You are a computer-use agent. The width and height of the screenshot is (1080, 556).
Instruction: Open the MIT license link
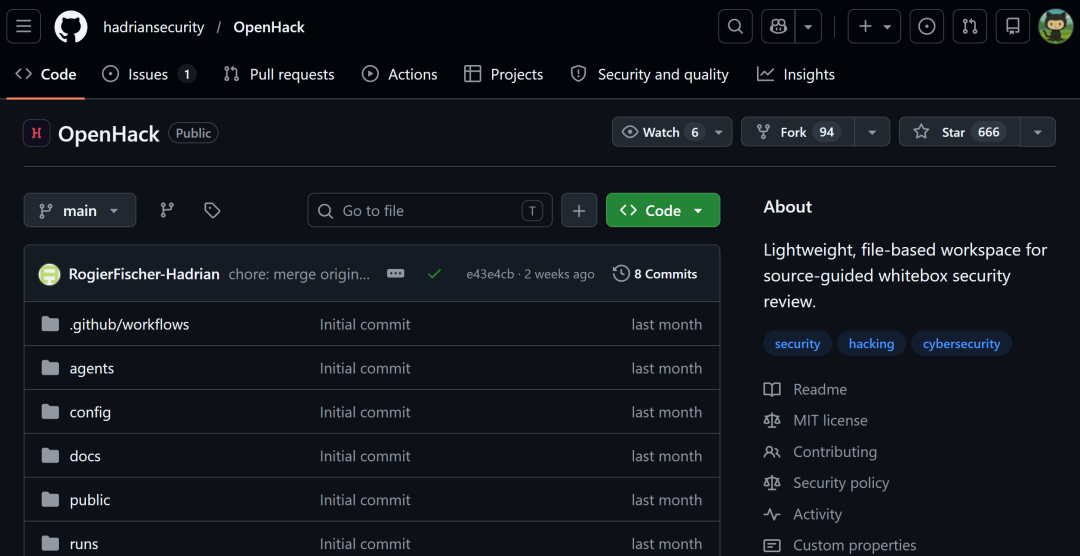point(816,420)
